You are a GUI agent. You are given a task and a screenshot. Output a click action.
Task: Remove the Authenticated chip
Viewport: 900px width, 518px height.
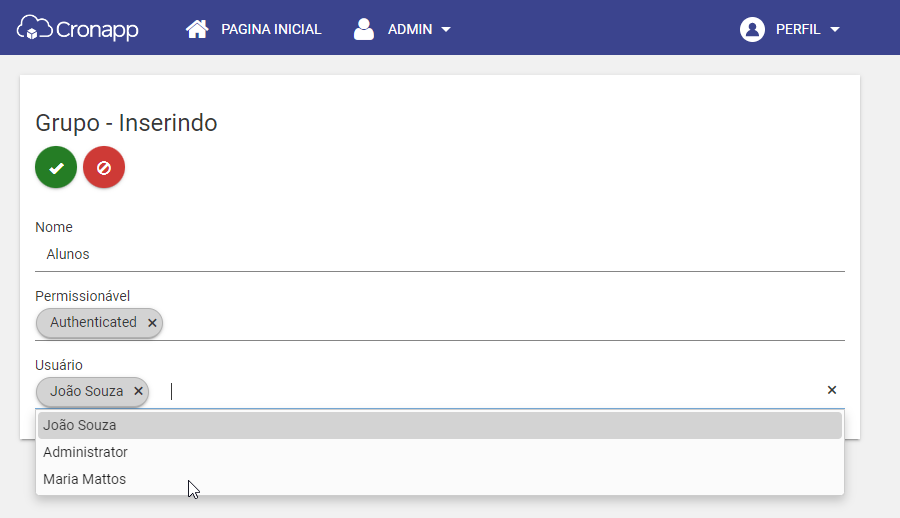click(152, 323)
